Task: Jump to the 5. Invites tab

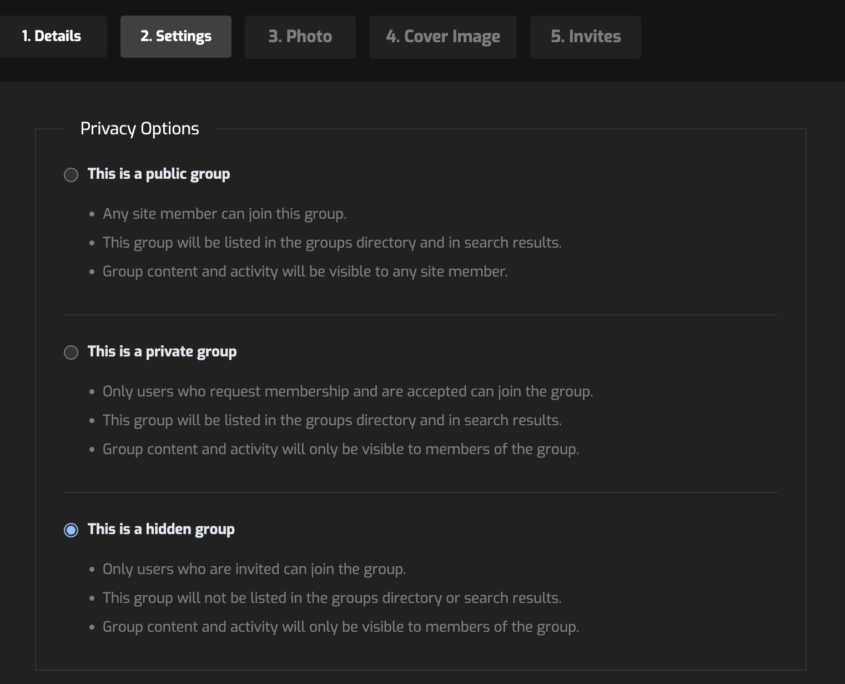Action: 585,36
